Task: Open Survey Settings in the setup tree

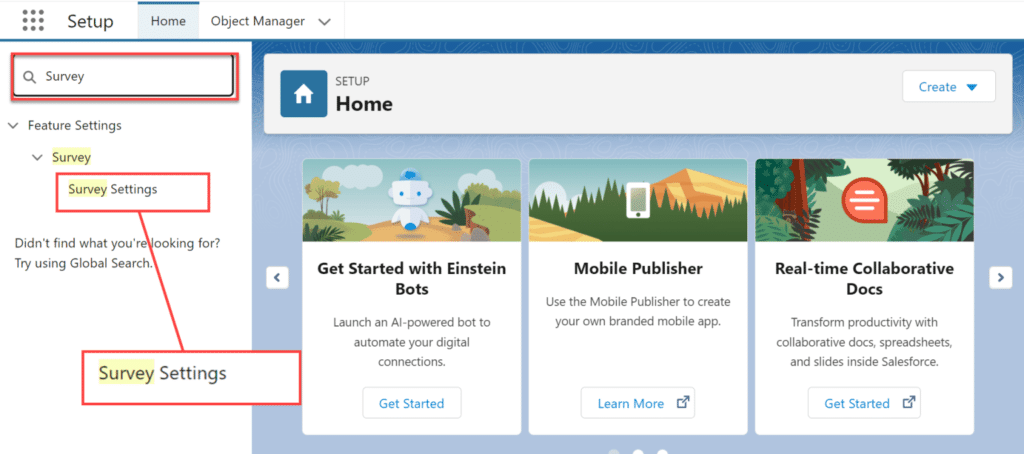Action: (x=112, y=189)
